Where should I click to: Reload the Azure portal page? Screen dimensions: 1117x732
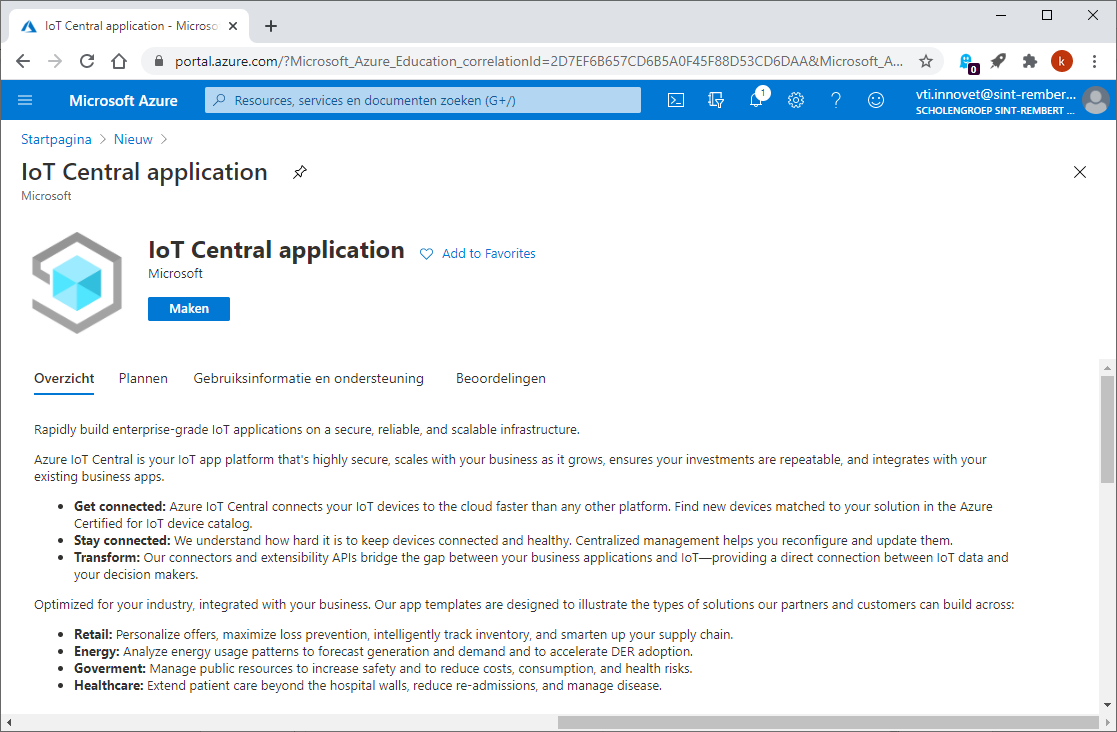(87, 61)
